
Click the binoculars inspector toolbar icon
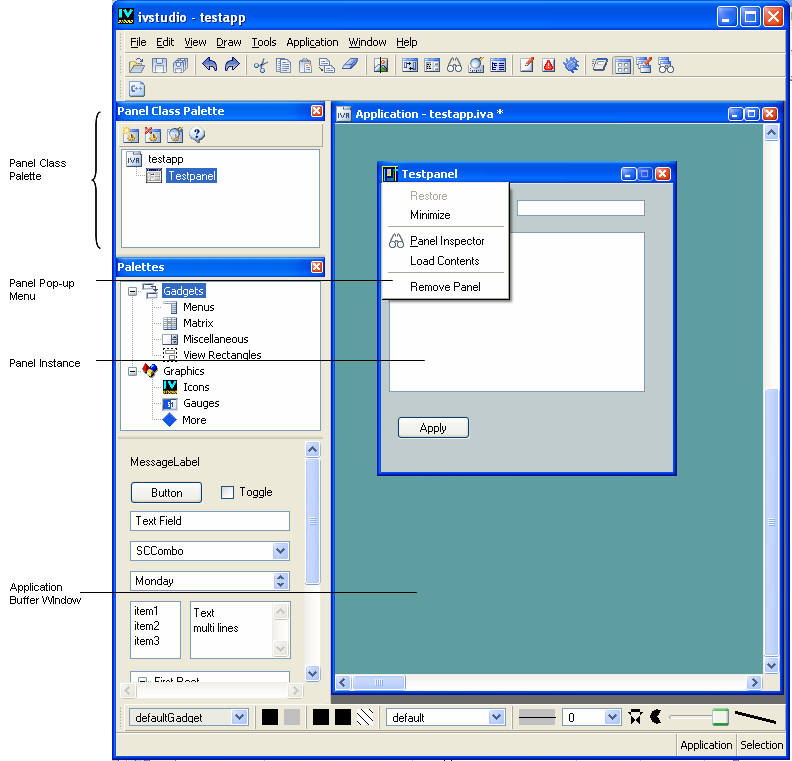(x=454, y=66)
